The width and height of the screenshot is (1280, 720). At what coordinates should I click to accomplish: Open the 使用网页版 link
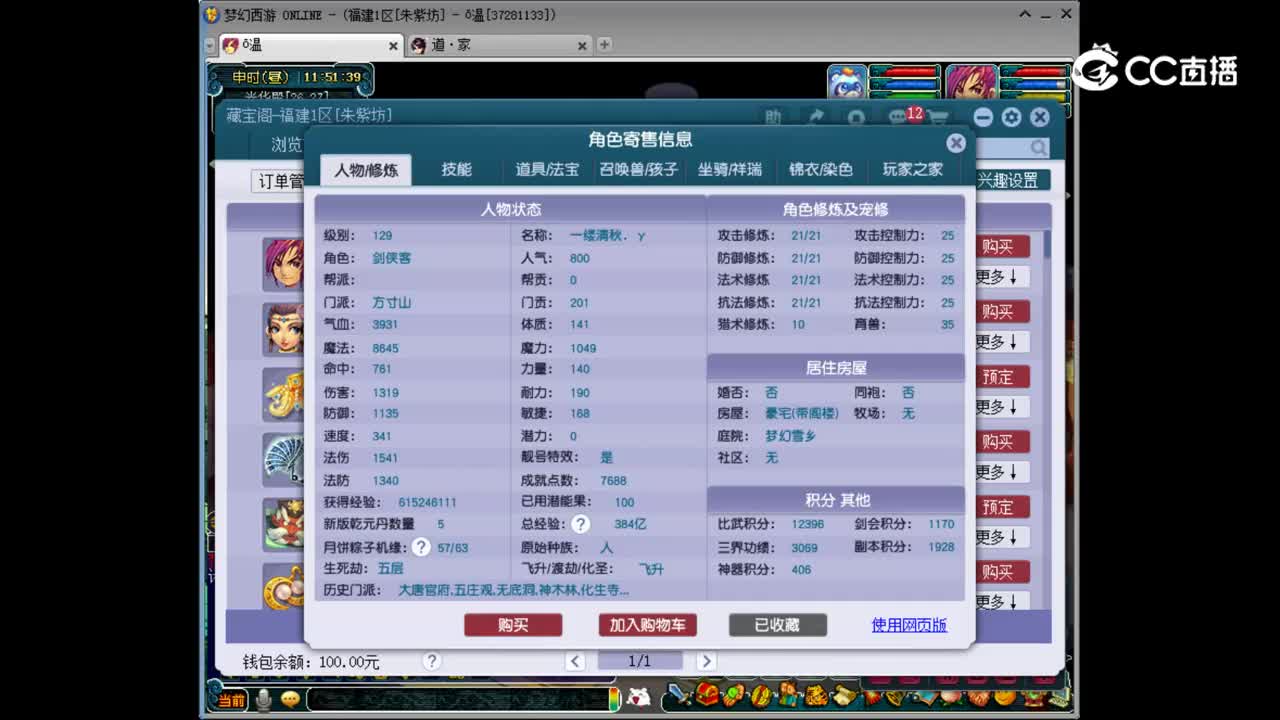tap(909, 625)
